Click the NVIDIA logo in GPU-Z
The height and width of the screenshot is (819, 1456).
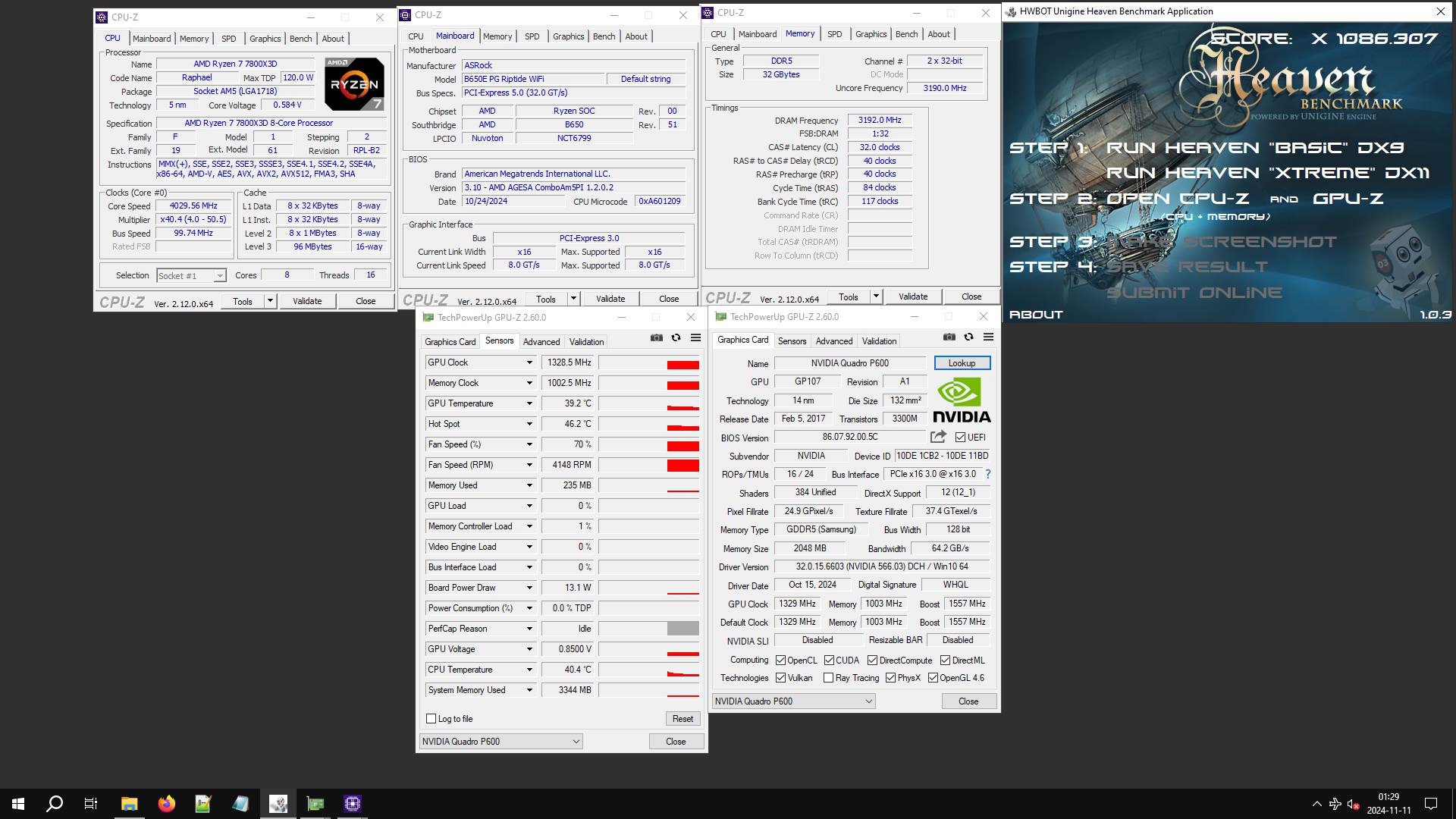(x=962, y=400)
